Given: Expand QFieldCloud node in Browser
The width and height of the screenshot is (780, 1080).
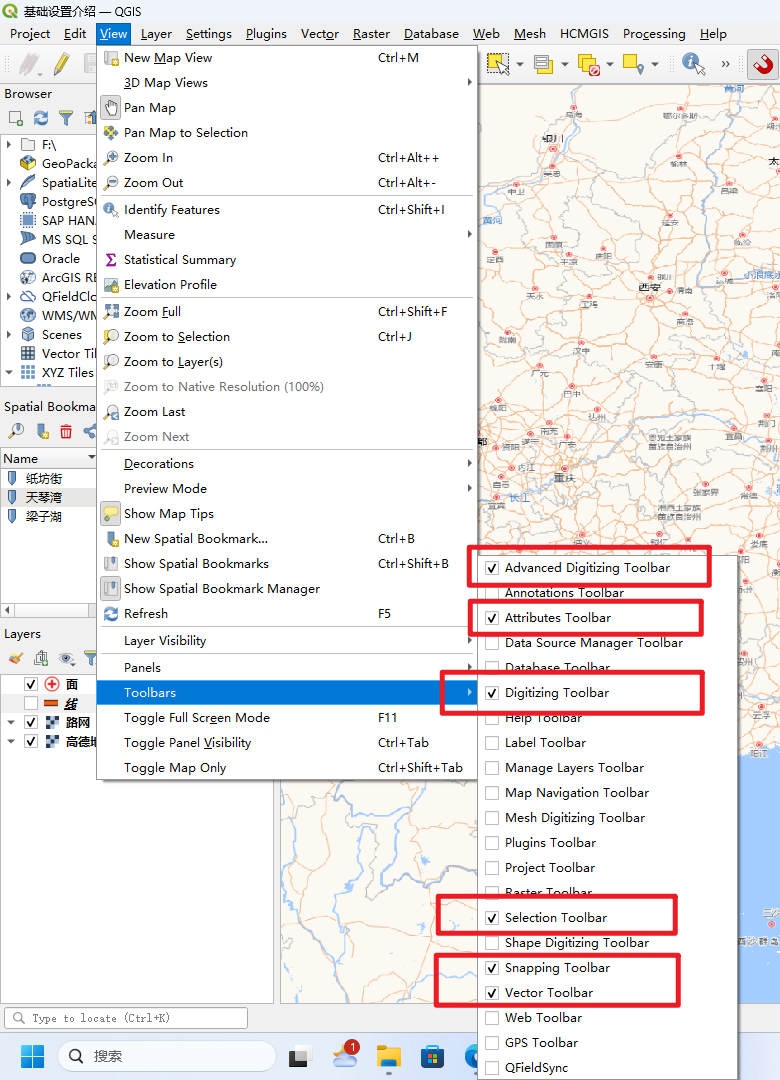Looking at the screenshot, I should point(9,296).
